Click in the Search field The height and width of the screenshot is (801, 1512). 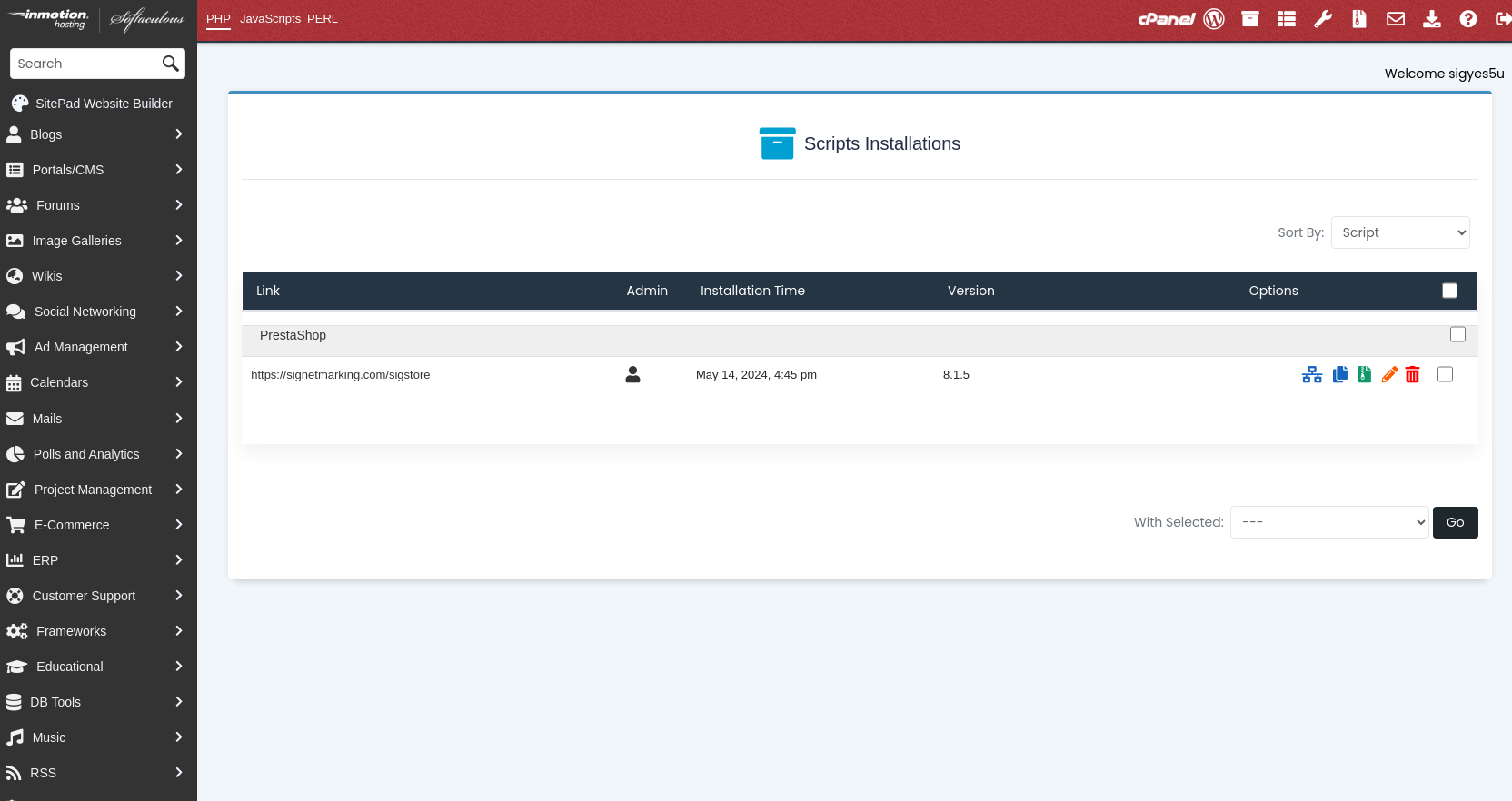pyautogui.click(x=85, y=64)
